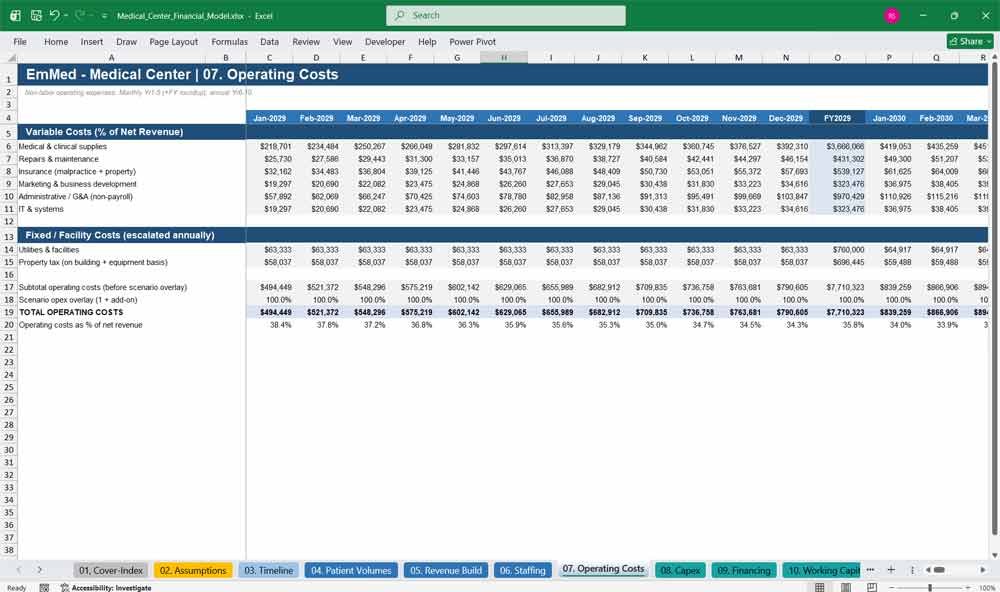Switch to Page Layout view icon

(846, 588)
